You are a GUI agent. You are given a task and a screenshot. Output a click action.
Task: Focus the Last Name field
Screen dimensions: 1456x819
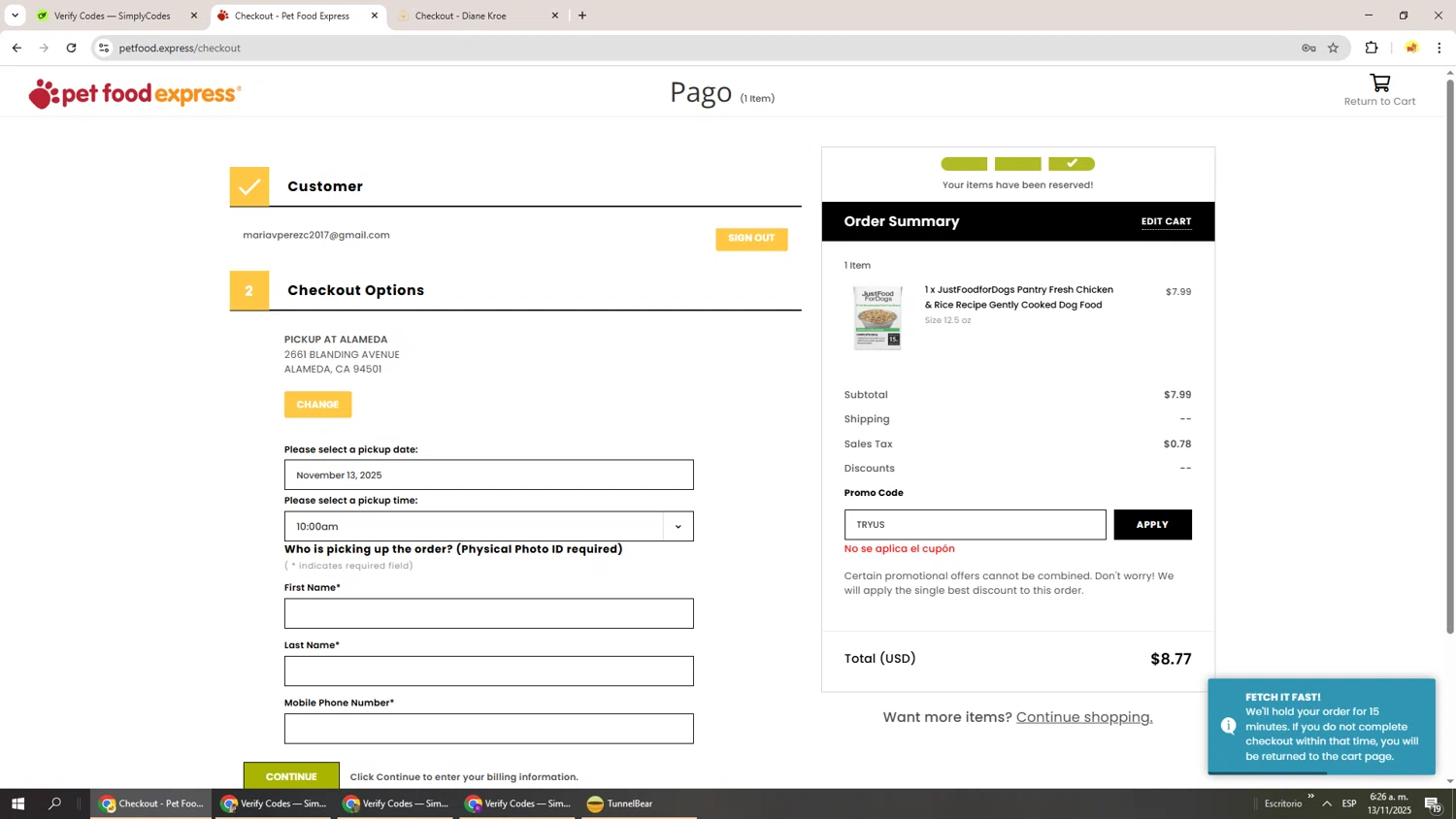click(488, 671)
